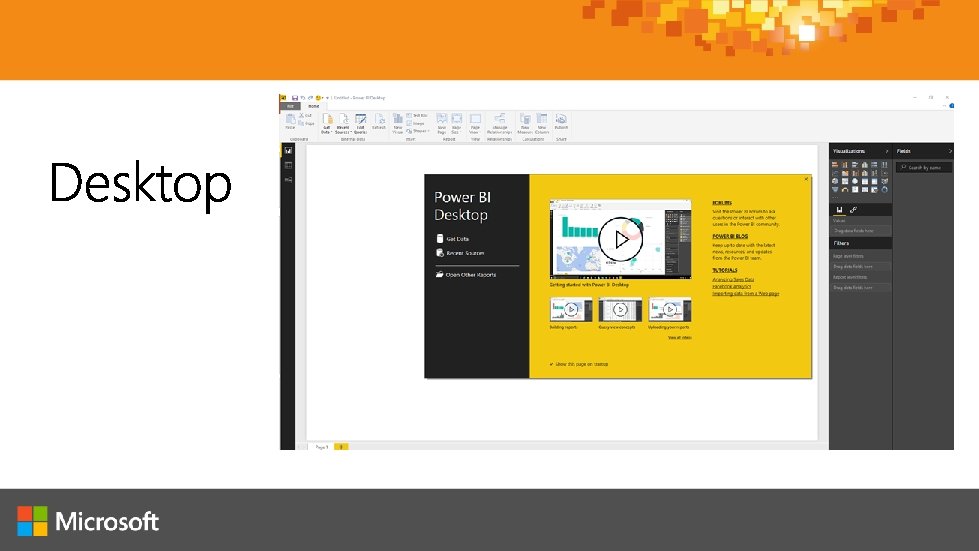Click Recent Sources on the splash screen

[x=460, y=253]
